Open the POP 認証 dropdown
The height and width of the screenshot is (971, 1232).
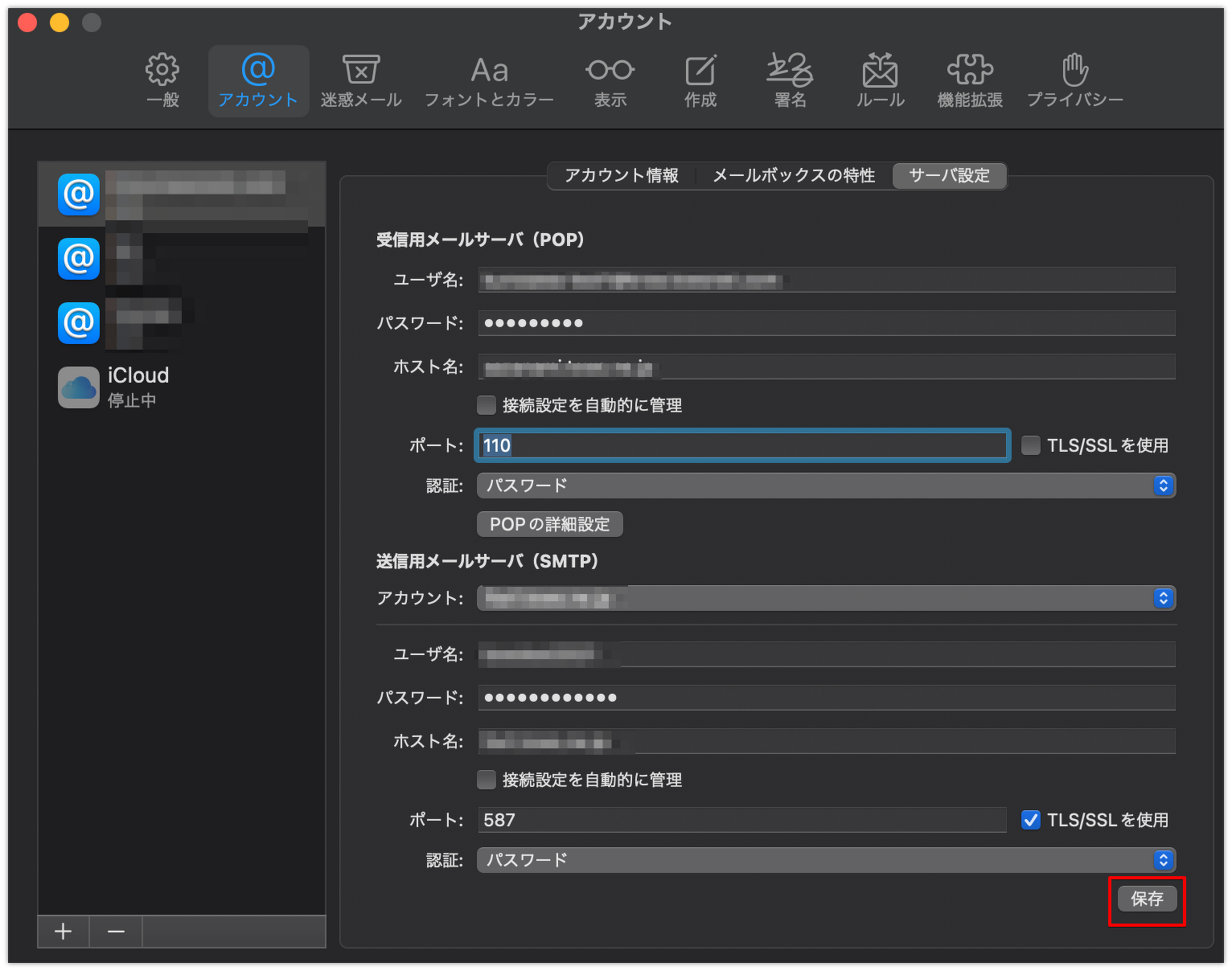point(826,485)
